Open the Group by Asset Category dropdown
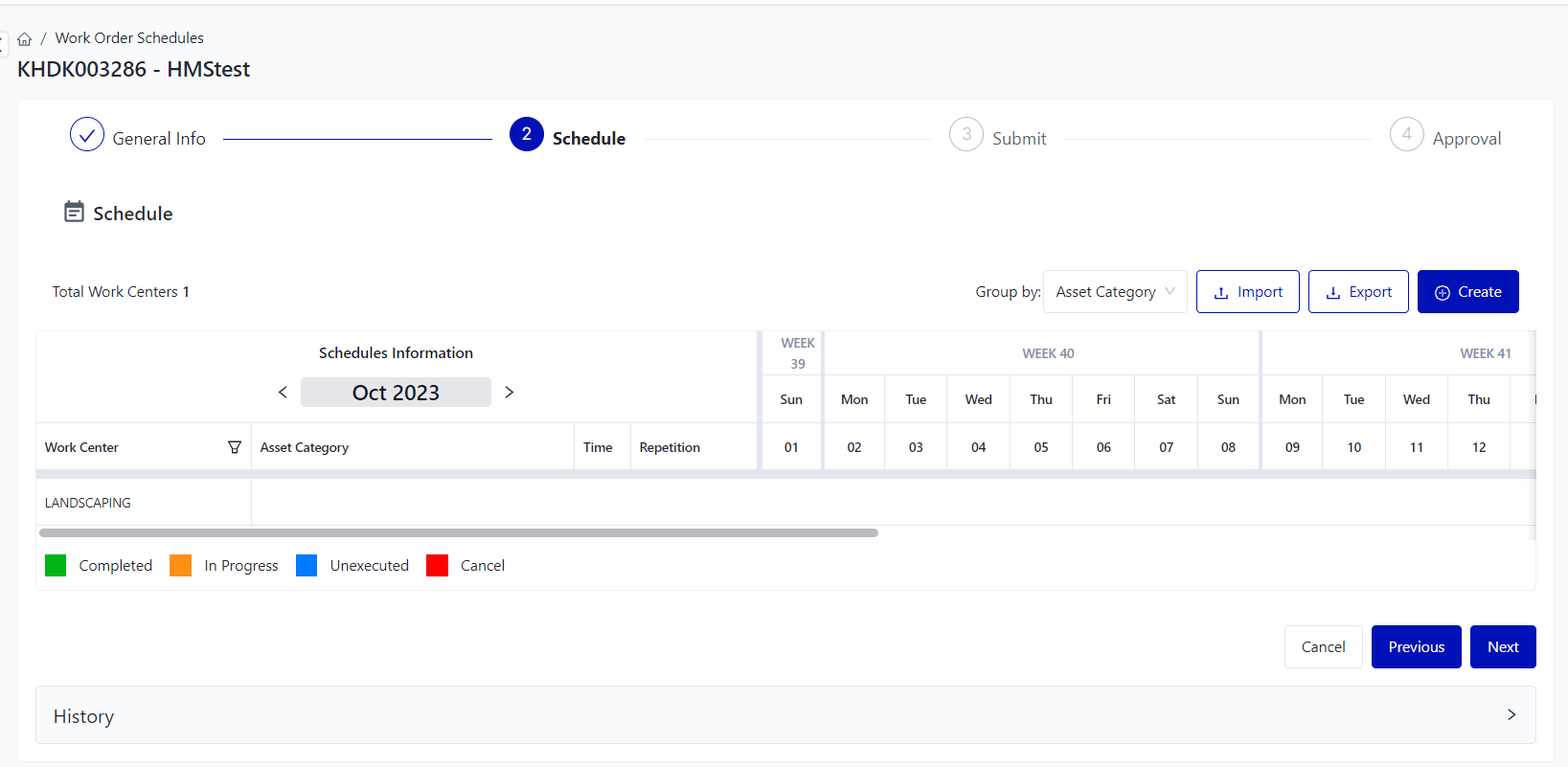The image size is (1568, 767). tap(1114, 292)
